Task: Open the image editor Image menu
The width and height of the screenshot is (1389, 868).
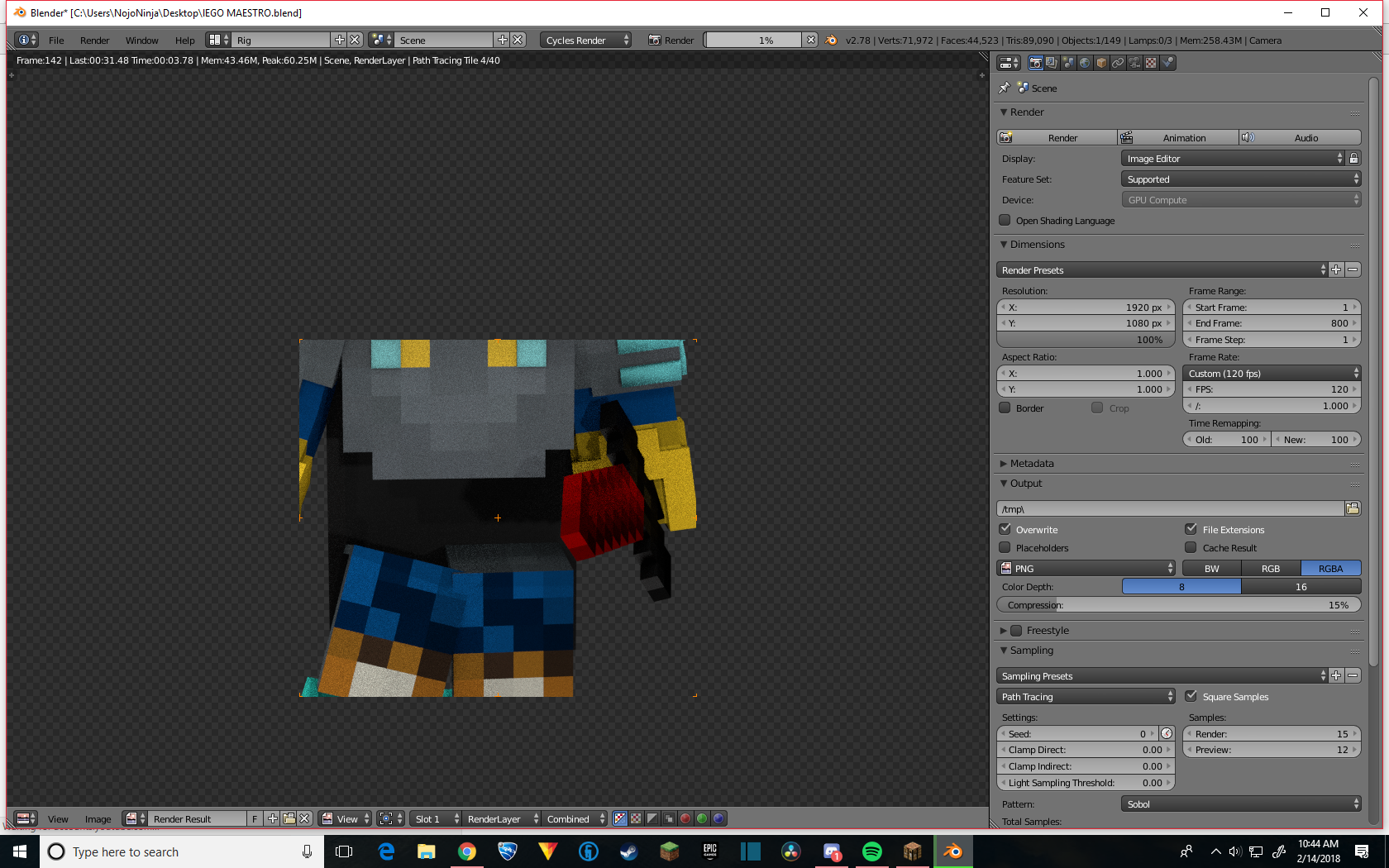Action: [x=98, y=818]
